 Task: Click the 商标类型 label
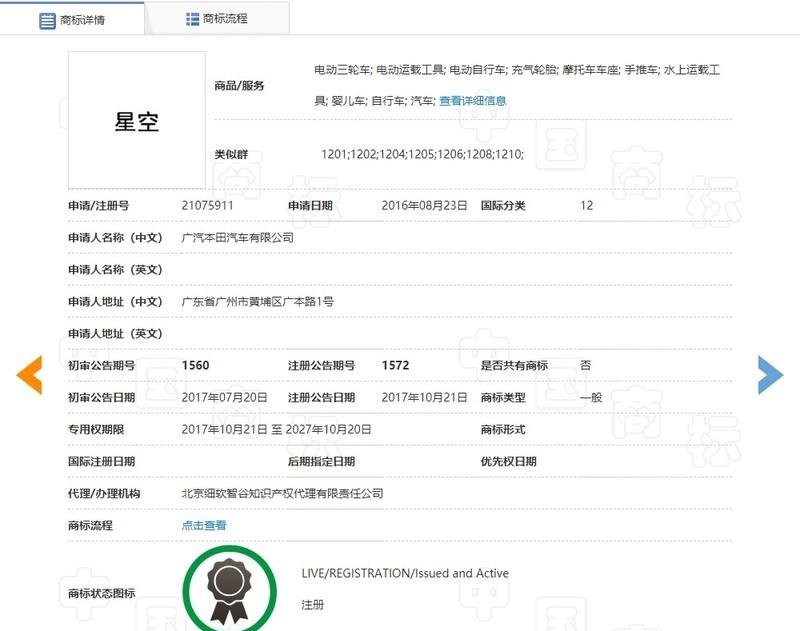tap(503, 397)
